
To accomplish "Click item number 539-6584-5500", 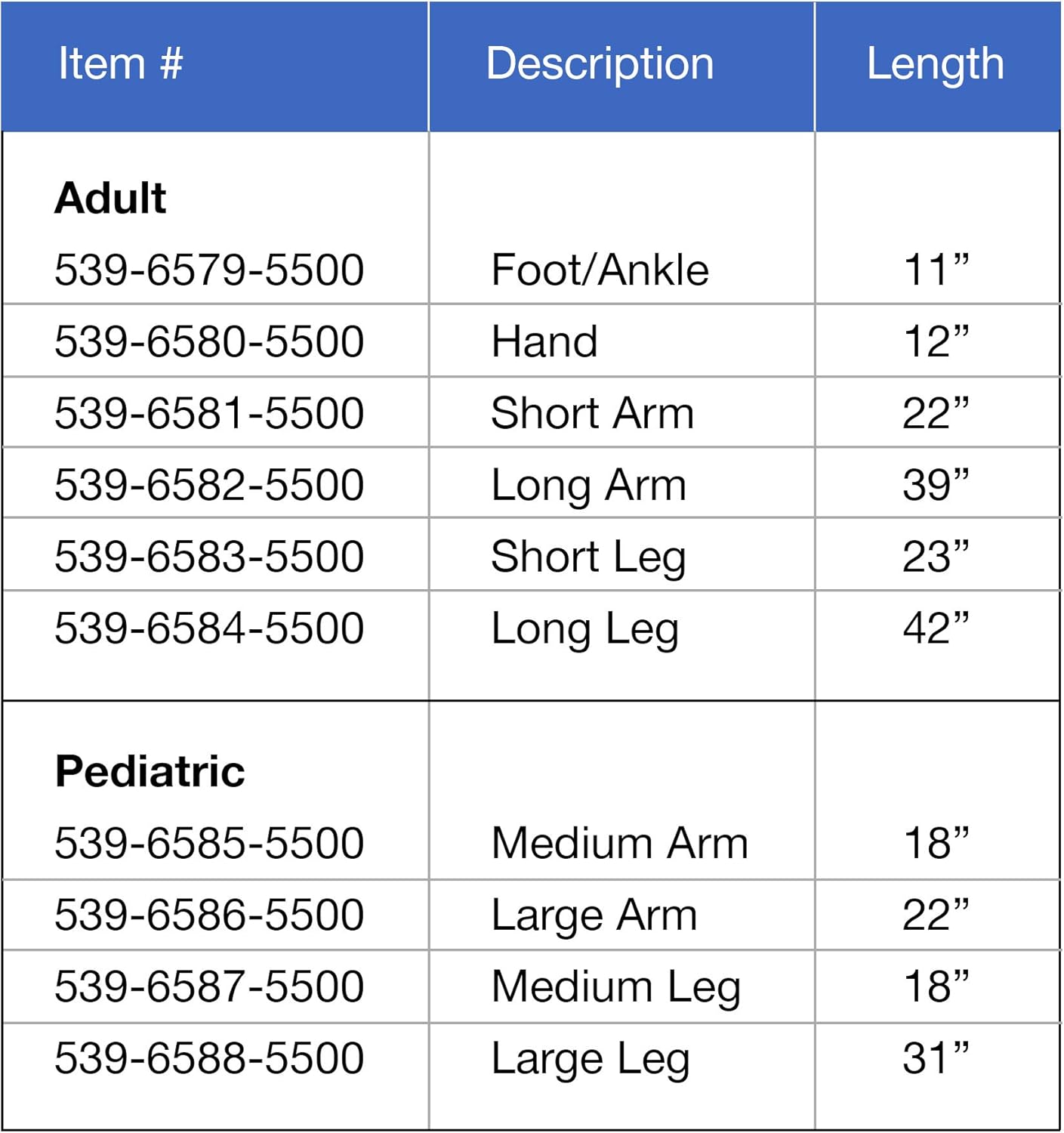I will (209, 628).
